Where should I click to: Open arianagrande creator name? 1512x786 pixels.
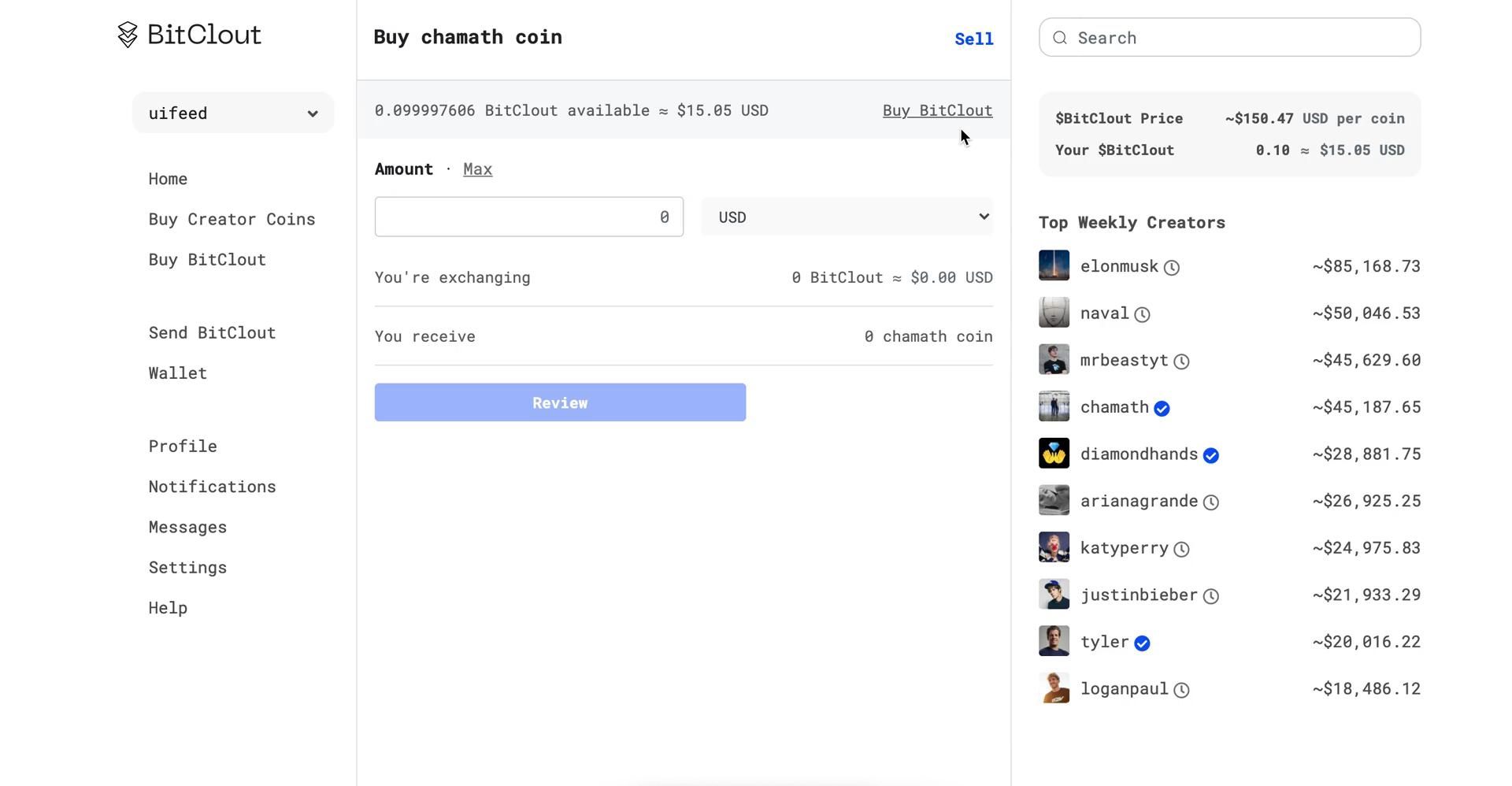(1139, 501)
